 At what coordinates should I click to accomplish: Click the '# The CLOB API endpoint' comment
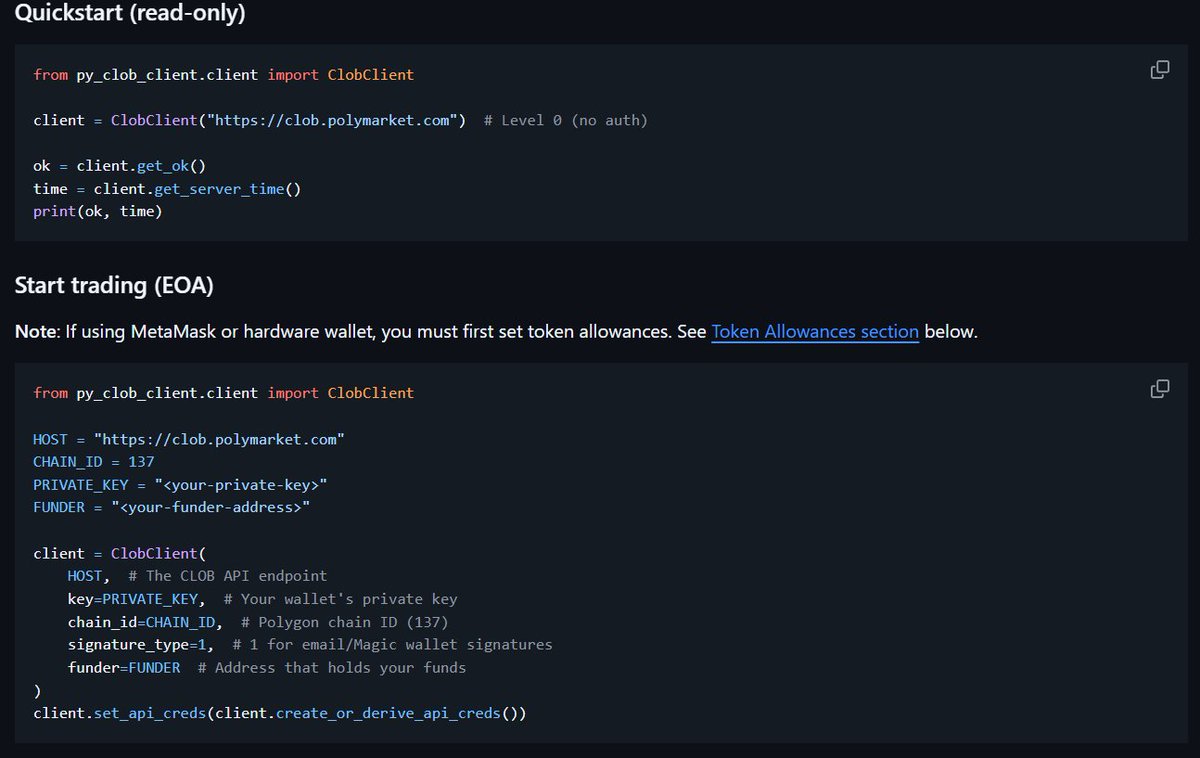[x=228, y=576]
